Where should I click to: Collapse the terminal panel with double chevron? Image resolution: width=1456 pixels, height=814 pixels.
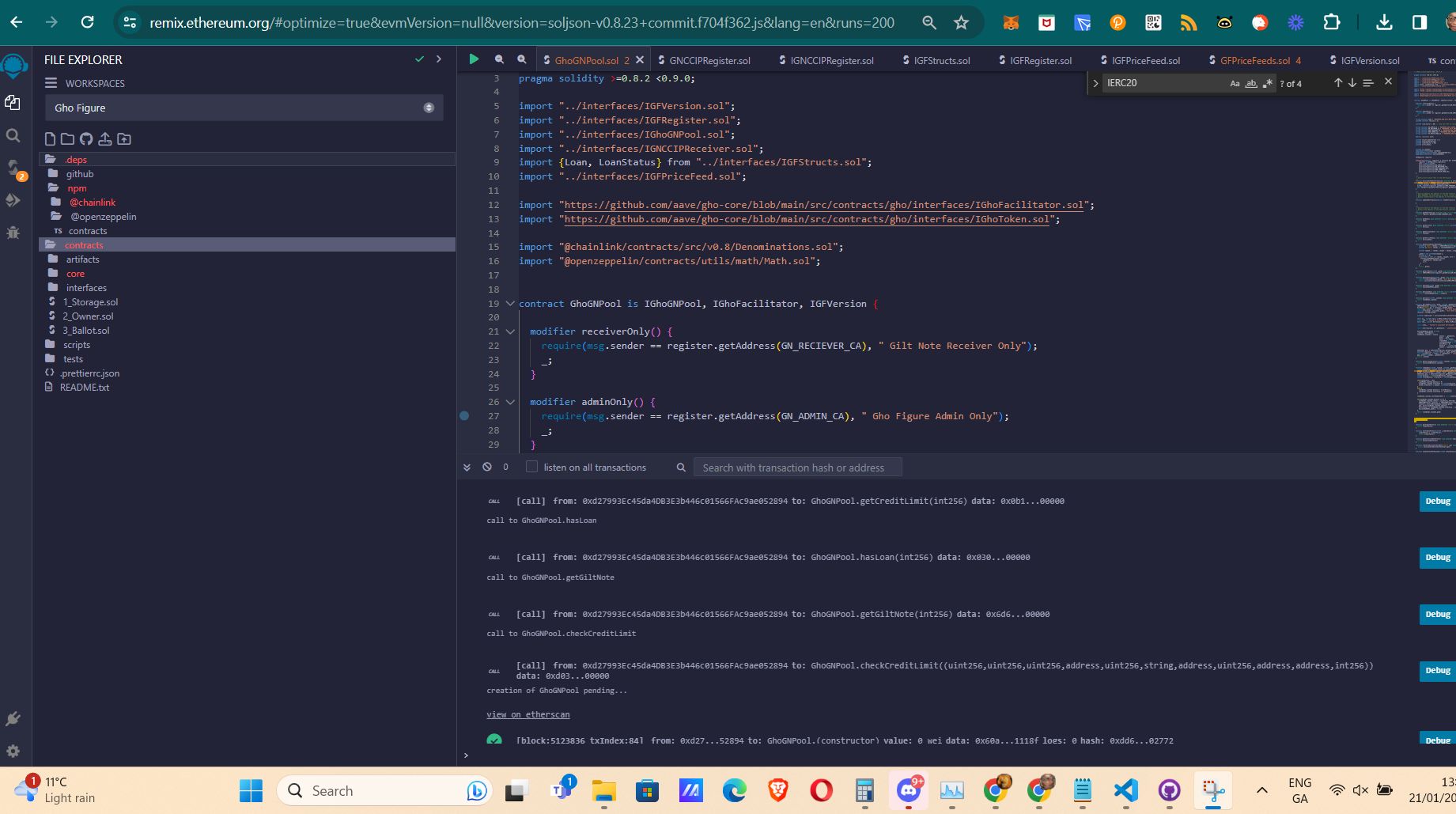tap(467, 468)
